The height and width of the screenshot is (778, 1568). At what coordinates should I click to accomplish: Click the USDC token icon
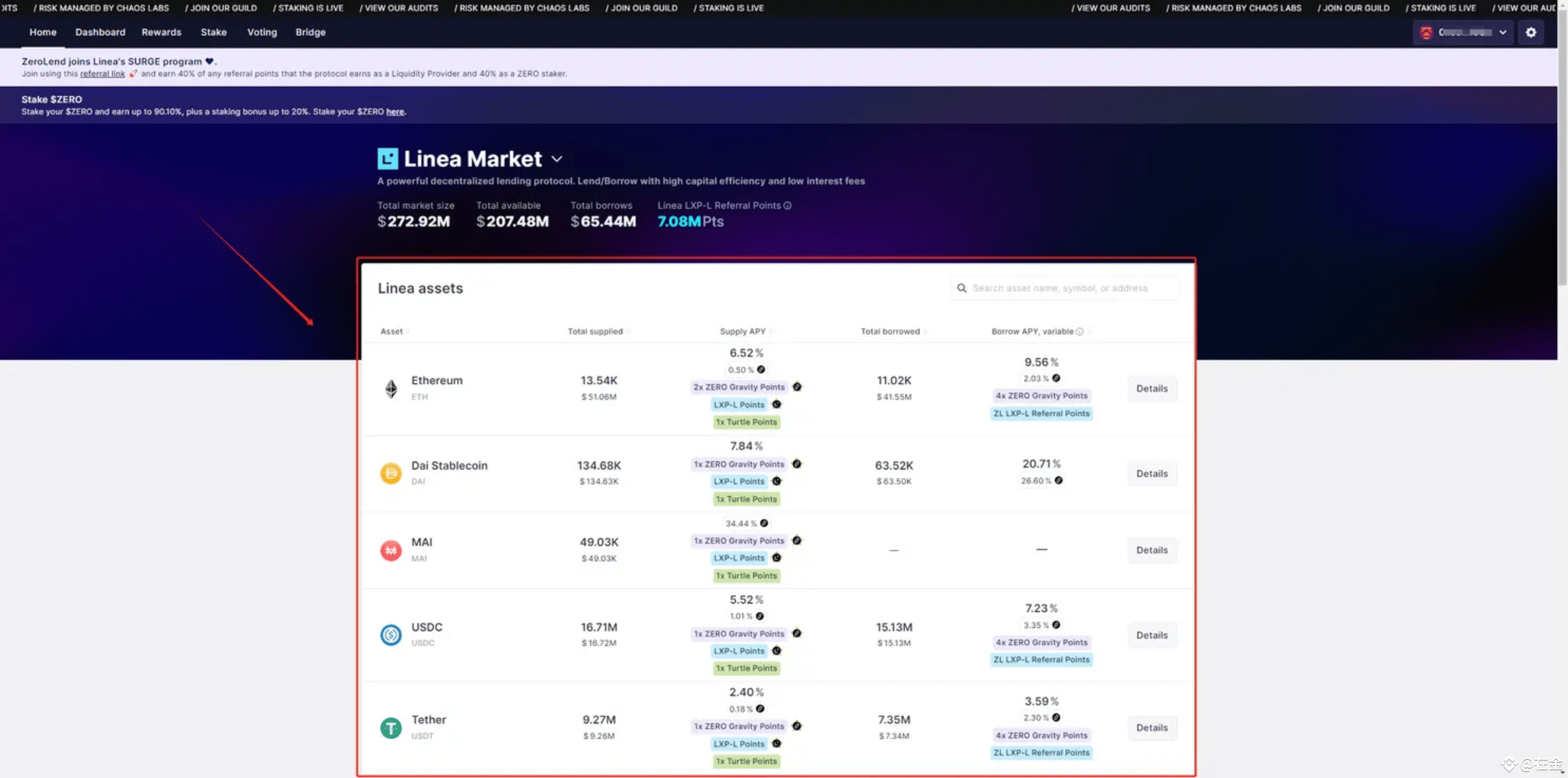pyautogui.click(x=391, y=635)
